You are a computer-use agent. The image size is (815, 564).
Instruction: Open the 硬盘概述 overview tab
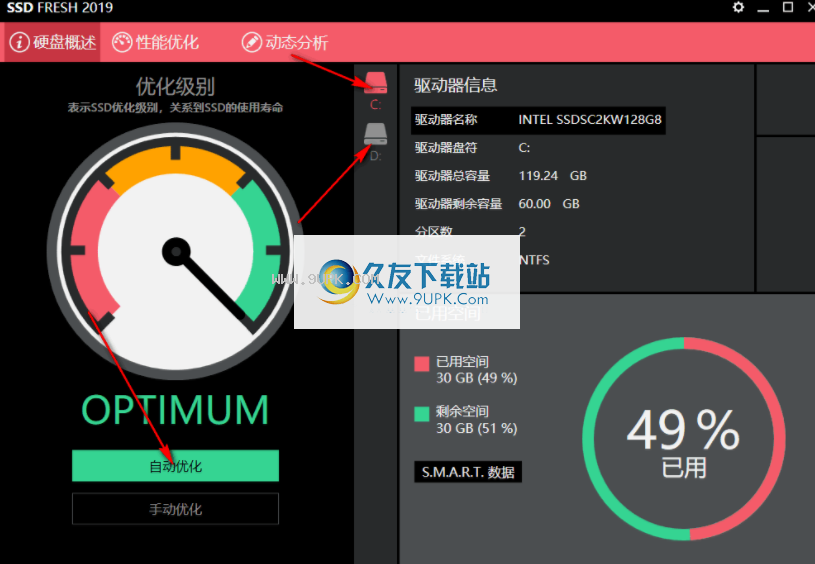point(52,42)
